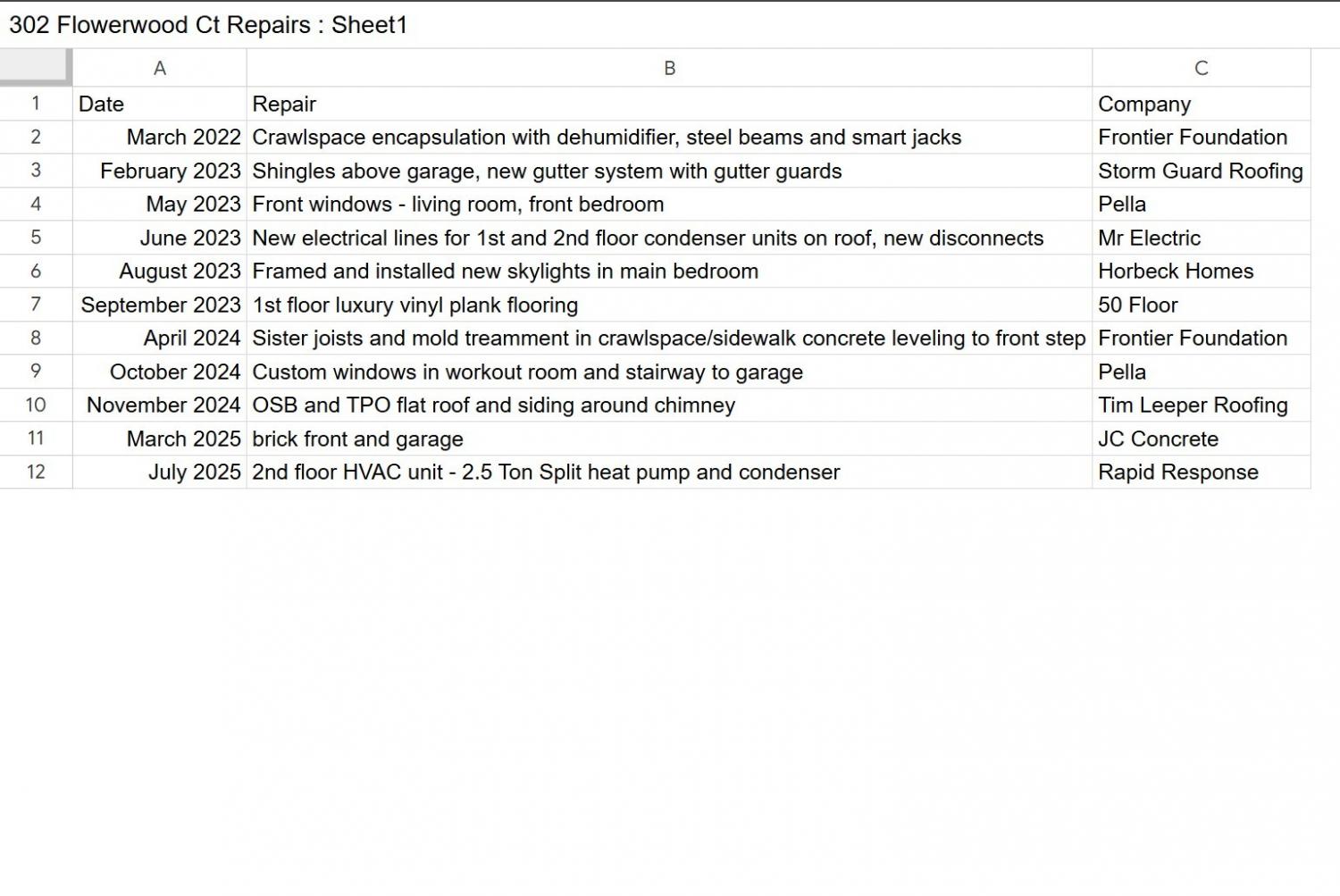Select row 1 header number

coord(36,104)
